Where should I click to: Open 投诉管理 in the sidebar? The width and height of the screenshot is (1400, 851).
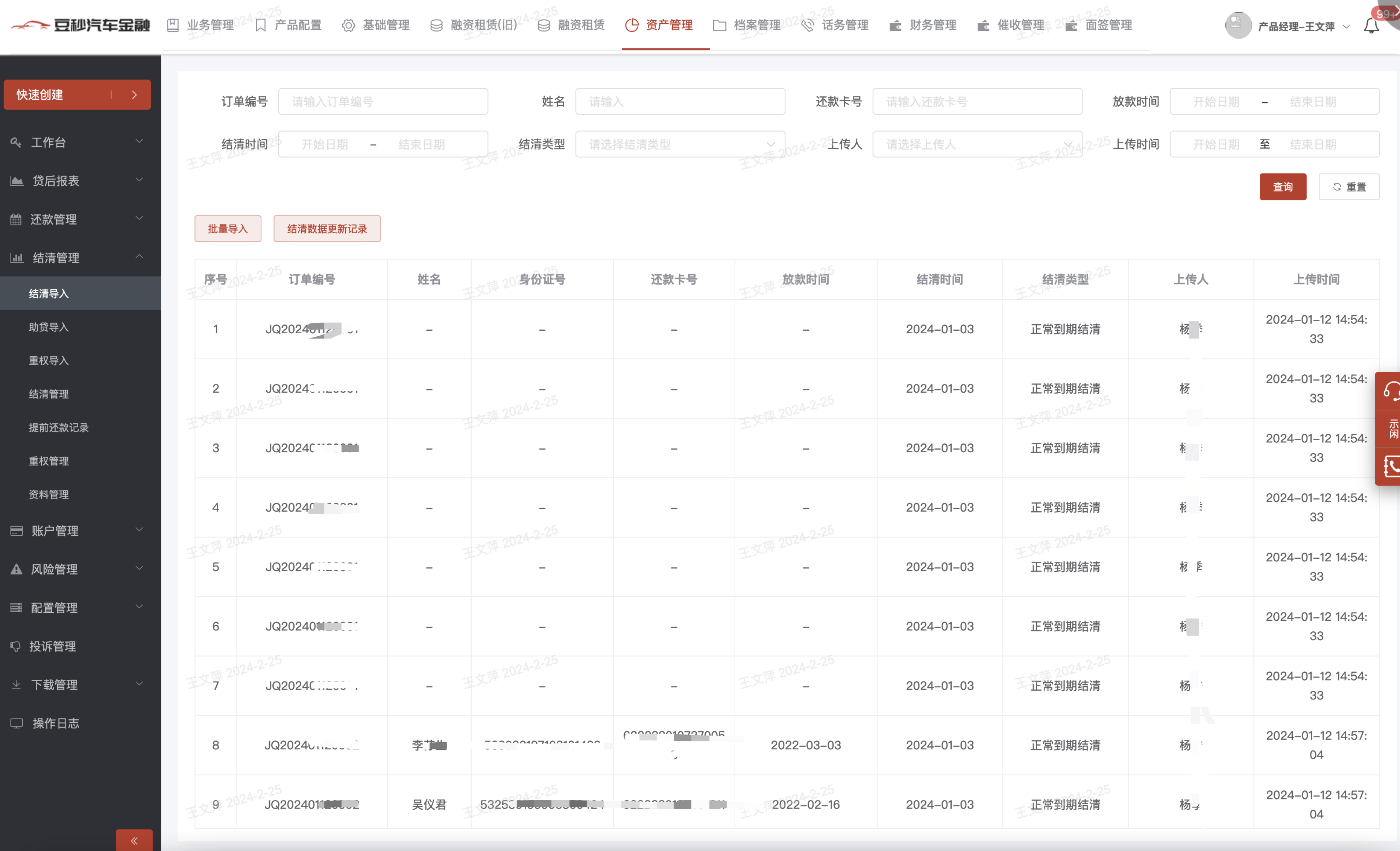[52, 646]
